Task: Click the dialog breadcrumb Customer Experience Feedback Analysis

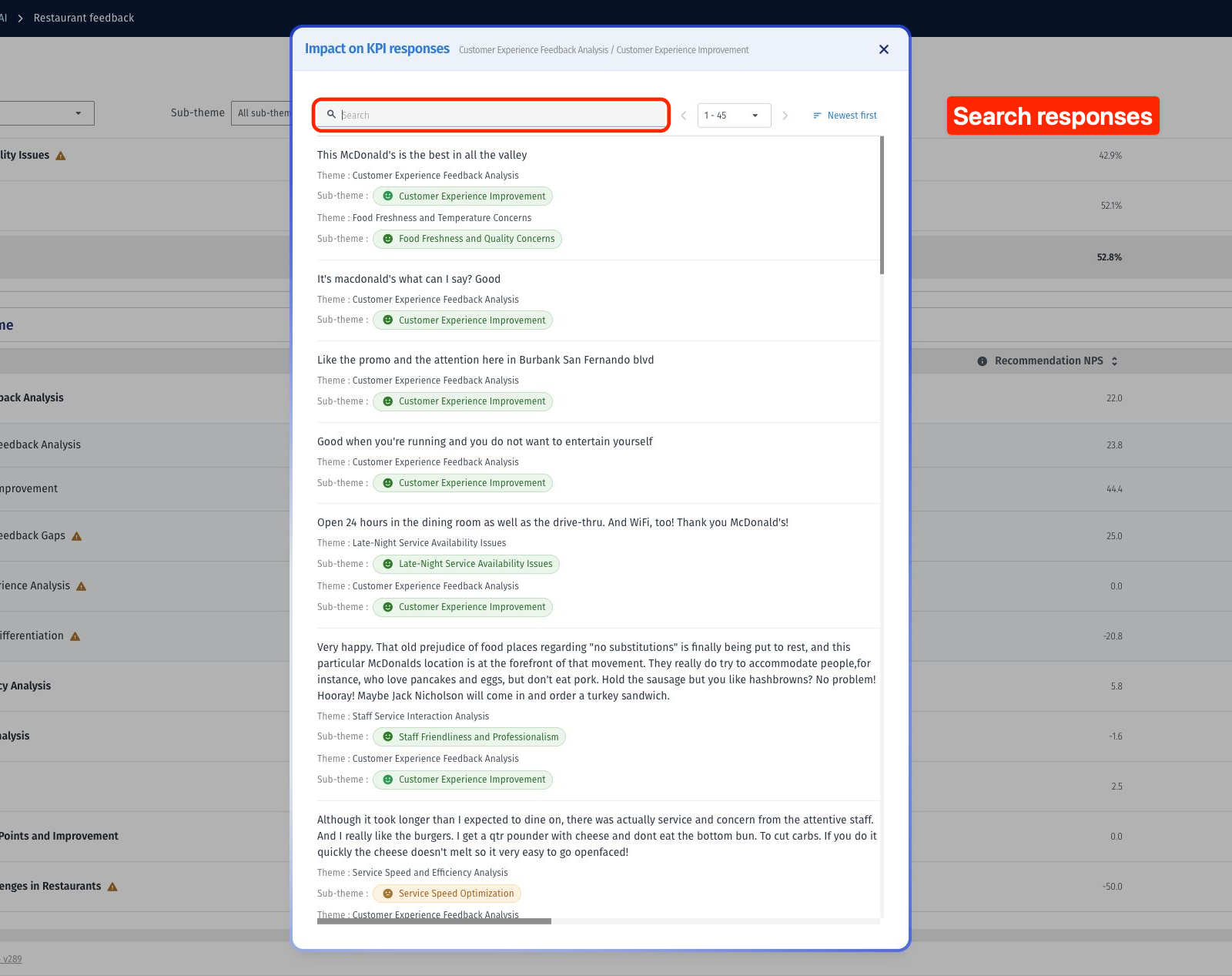Action: (x=534, y=50)
